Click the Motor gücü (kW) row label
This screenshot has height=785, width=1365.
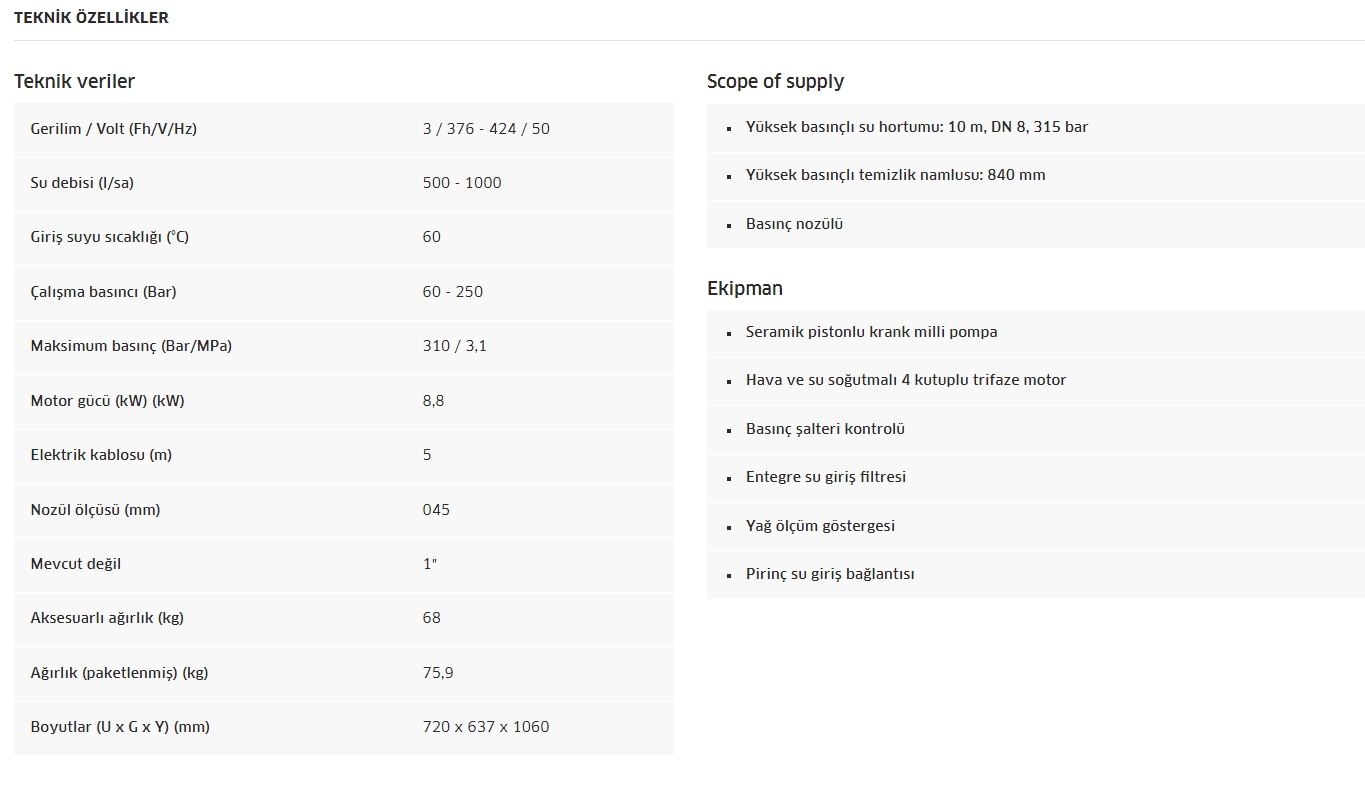pos(107,401)
